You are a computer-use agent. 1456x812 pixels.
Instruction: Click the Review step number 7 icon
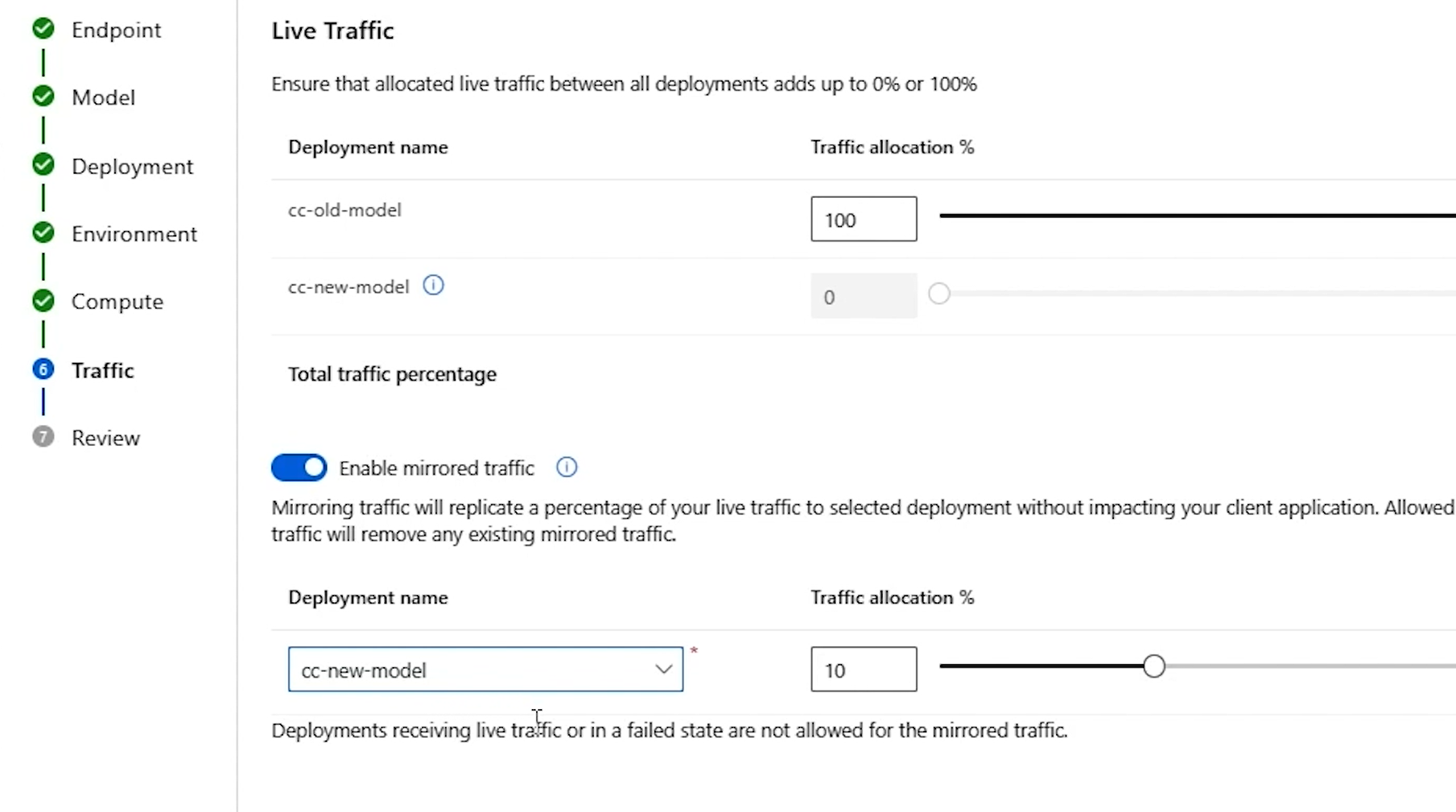pyautogui.click(x=43, y=437)
